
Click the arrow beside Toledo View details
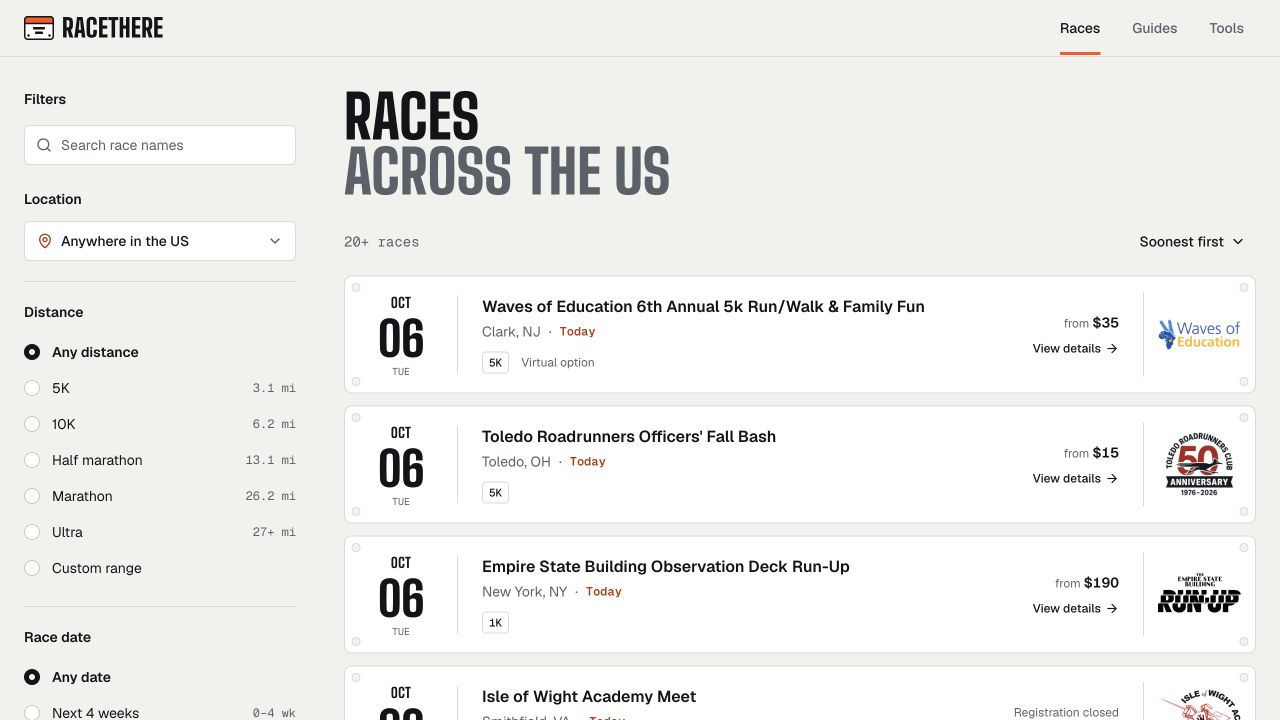point(1112,479)
